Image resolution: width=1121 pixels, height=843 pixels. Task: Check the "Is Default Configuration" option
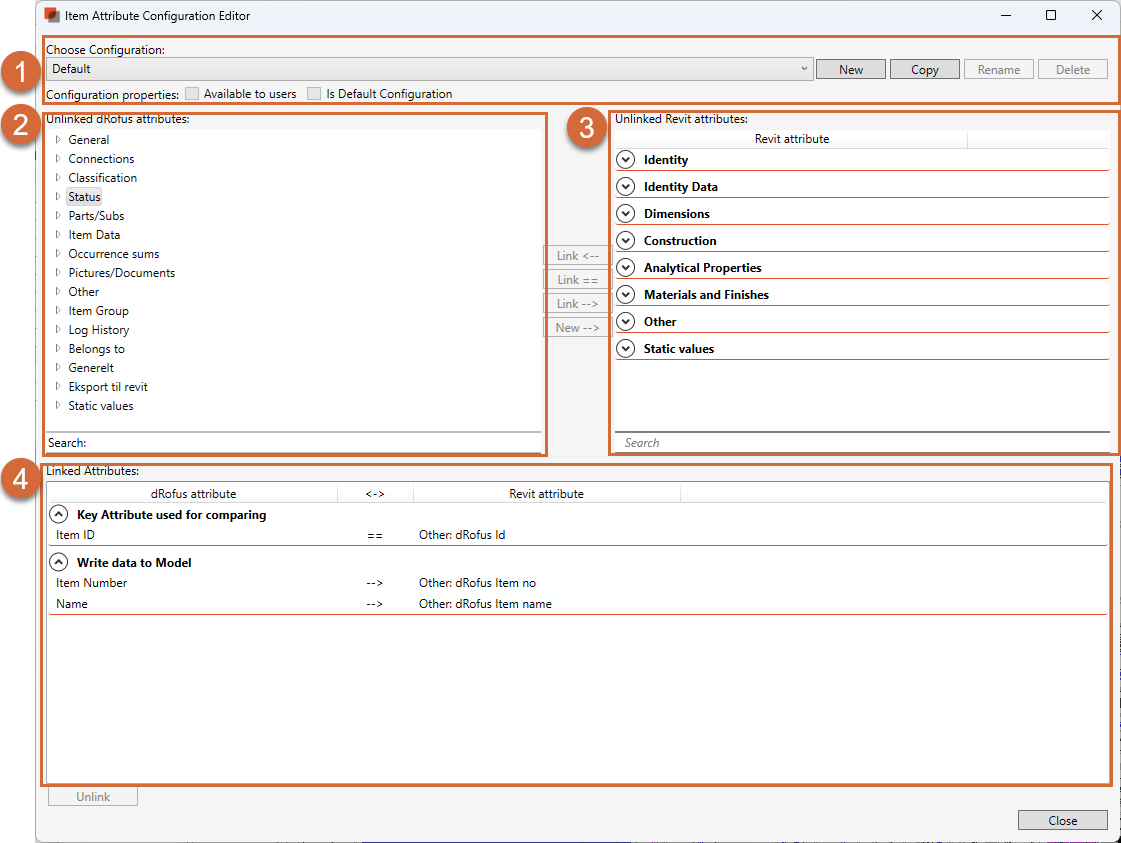click(313, 93)
